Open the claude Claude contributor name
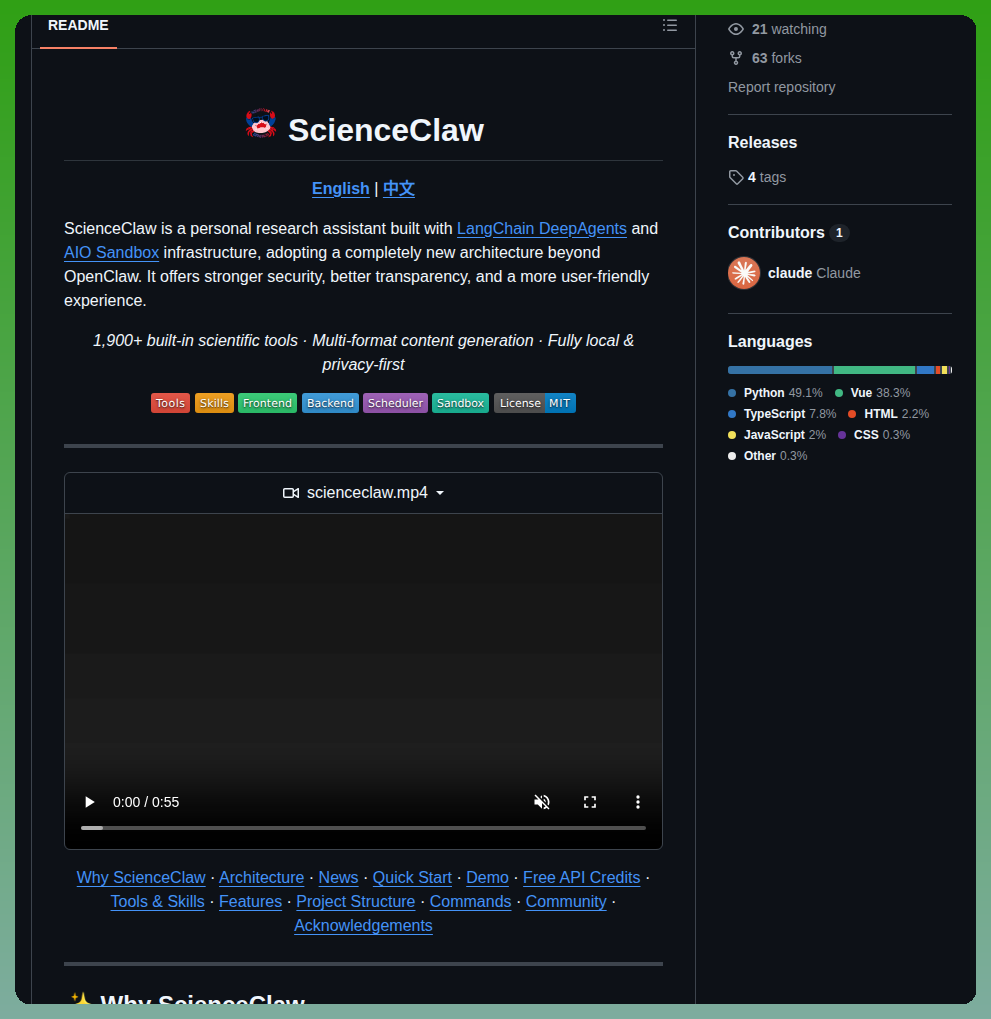Screen dimensions: 991x1019 [814, 273]
